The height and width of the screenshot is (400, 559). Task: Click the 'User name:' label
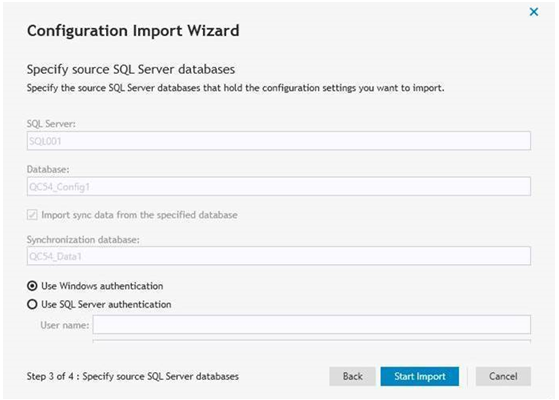pyautogui.click(x=65, y=325)
